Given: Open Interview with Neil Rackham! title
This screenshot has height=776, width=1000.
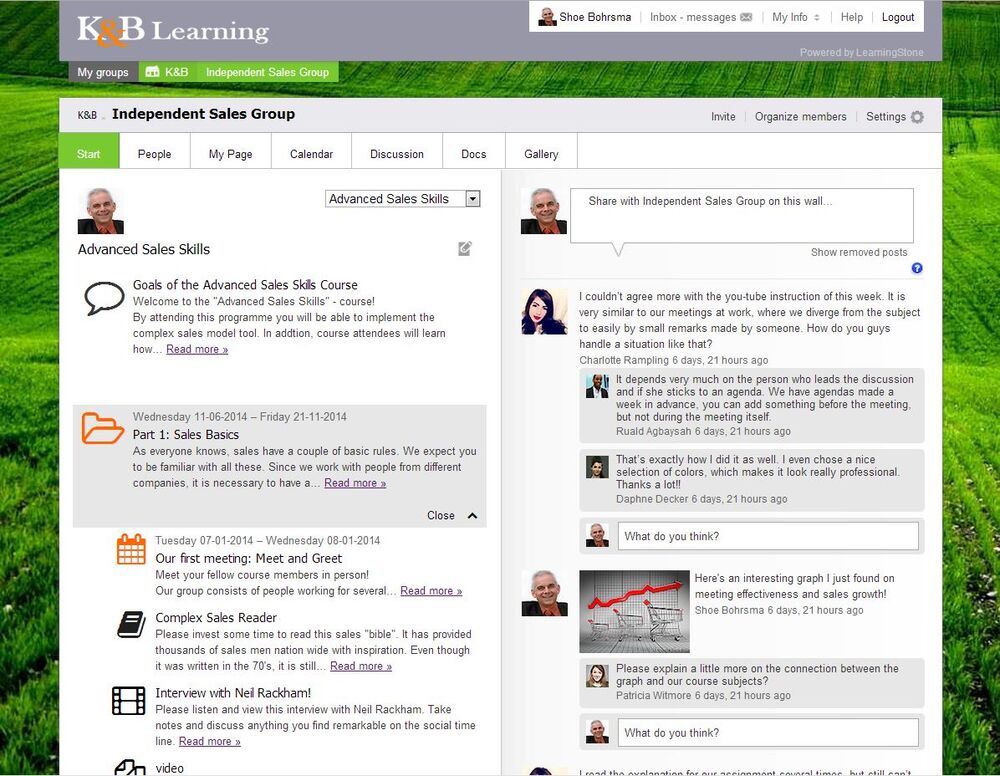Looking at the screenshot, I should 233,692.
